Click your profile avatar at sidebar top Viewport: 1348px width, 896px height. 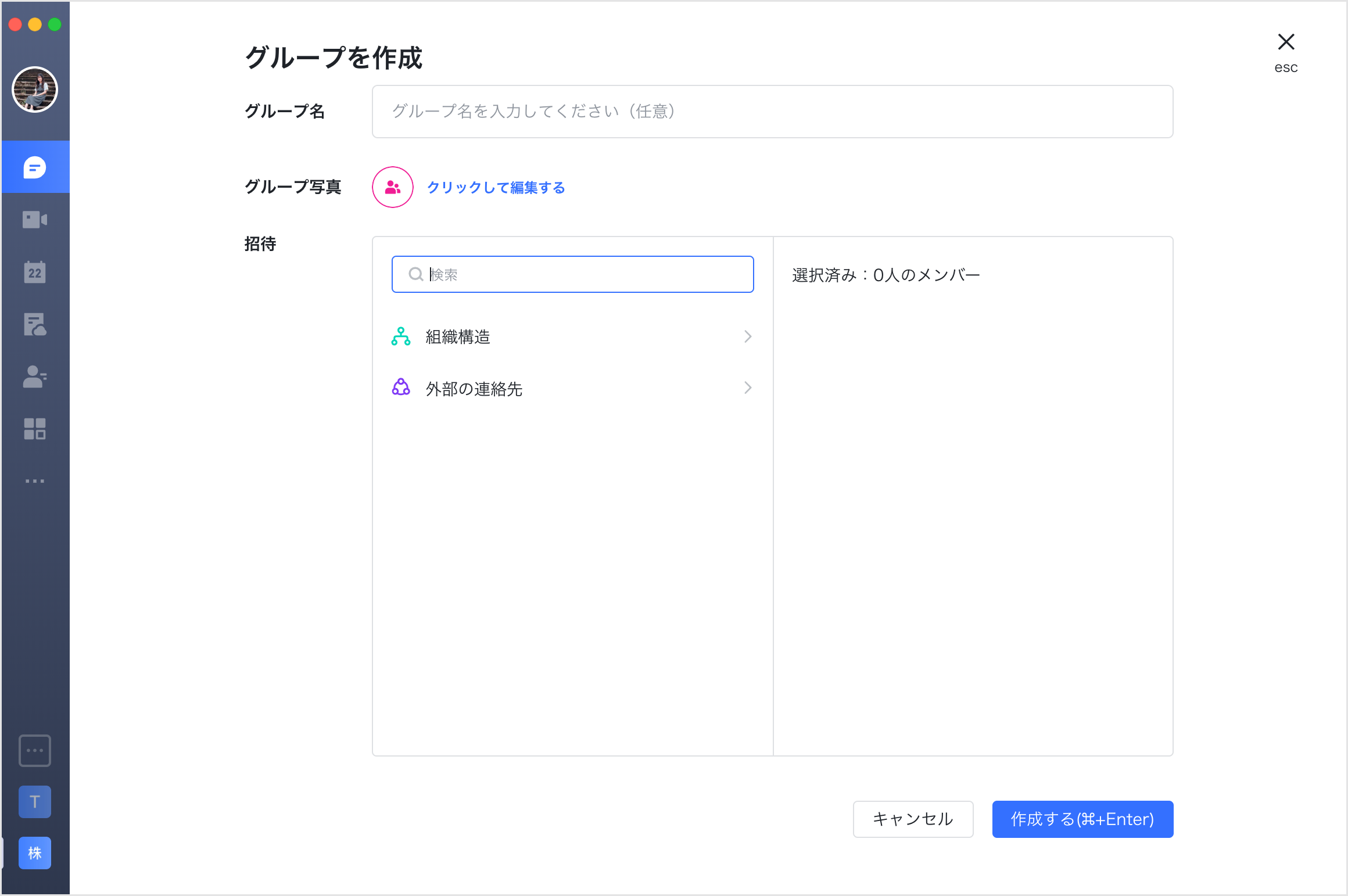[35, 89]
